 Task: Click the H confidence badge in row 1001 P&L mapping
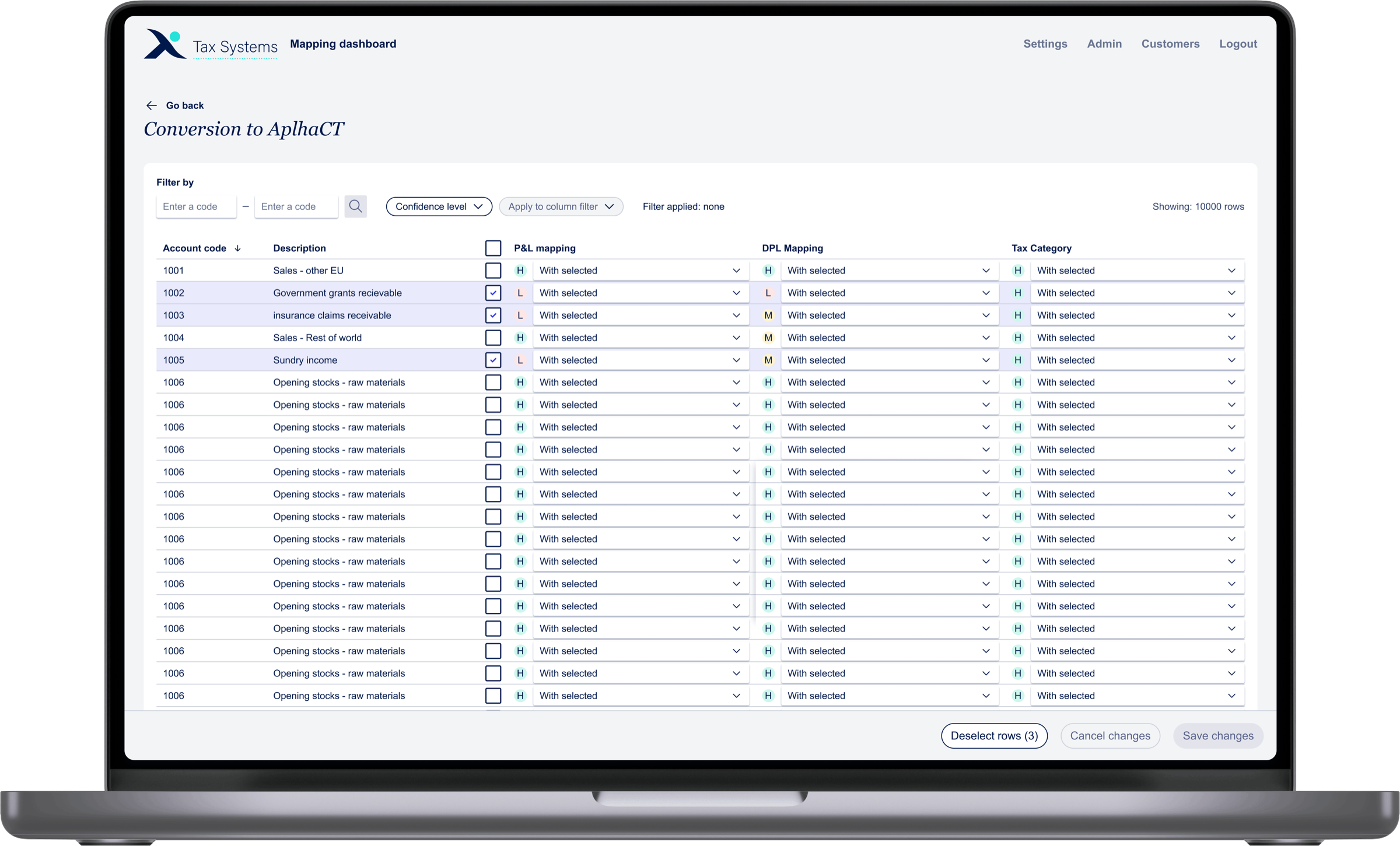(x=520, y=271)
